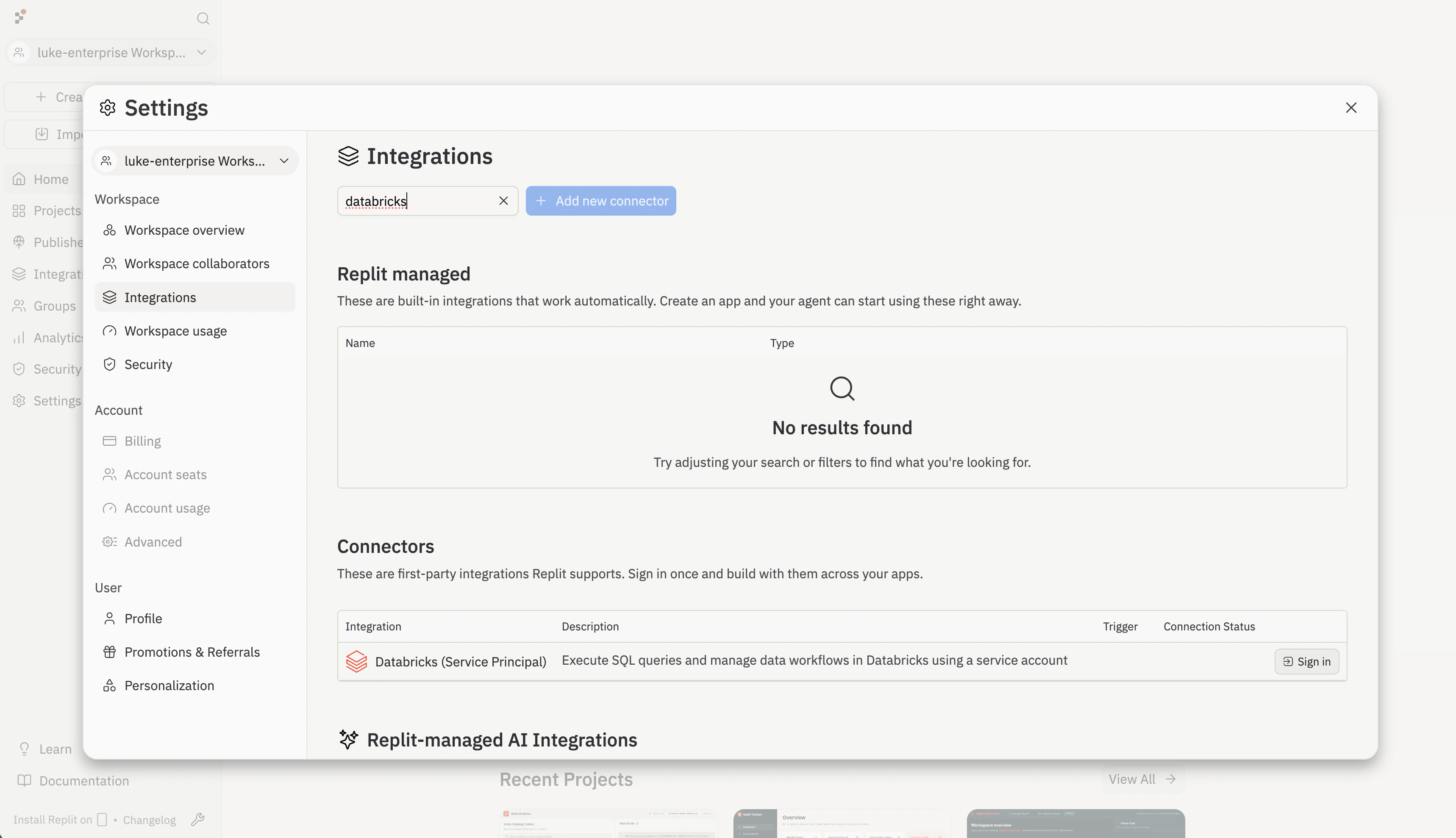This screenshot has height=838, width=1456.
Task: Open Workspace collaborators settings
Action: point(195,264)
